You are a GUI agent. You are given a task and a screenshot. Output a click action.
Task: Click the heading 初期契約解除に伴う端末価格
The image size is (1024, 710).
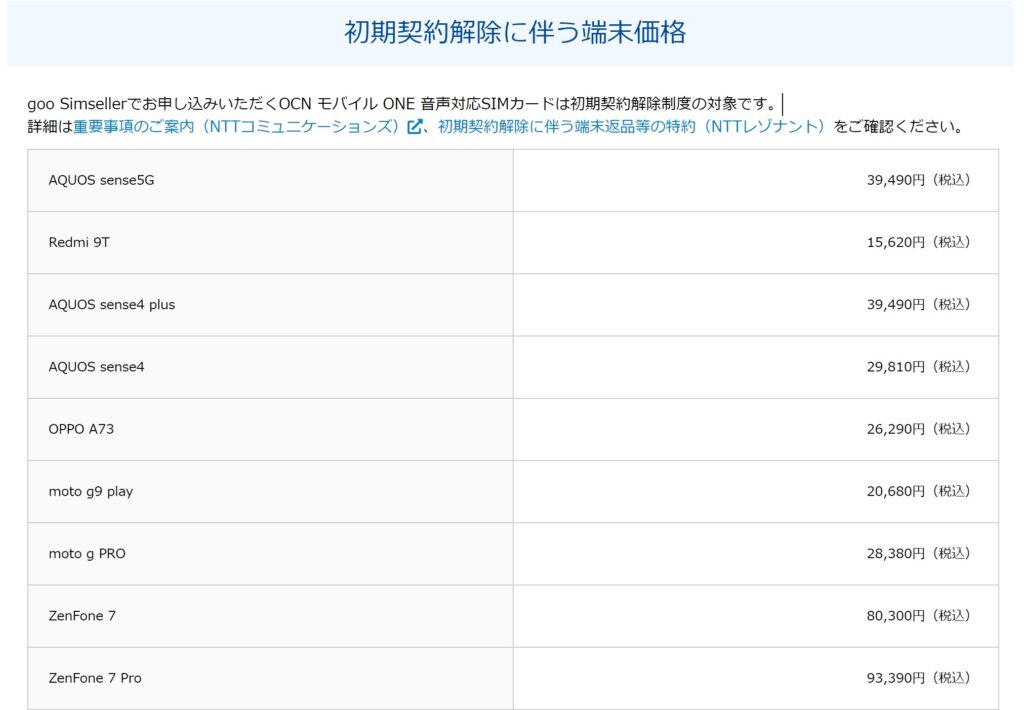point(515,32)
